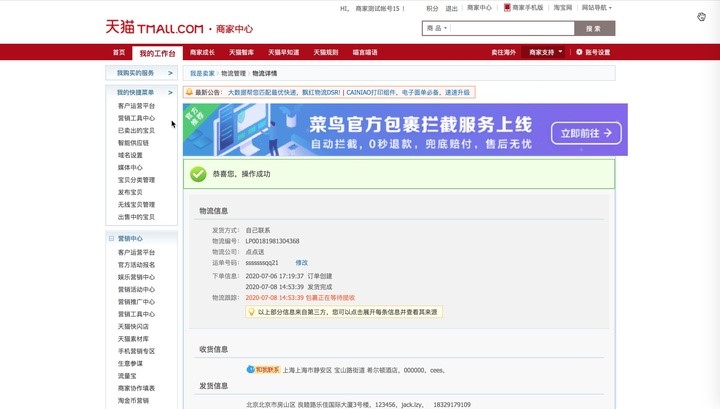Open 宝贝分类管理 in the sidebar
Image resolution: width=720 pixels, height=409 pixels.
click(136, 180)
